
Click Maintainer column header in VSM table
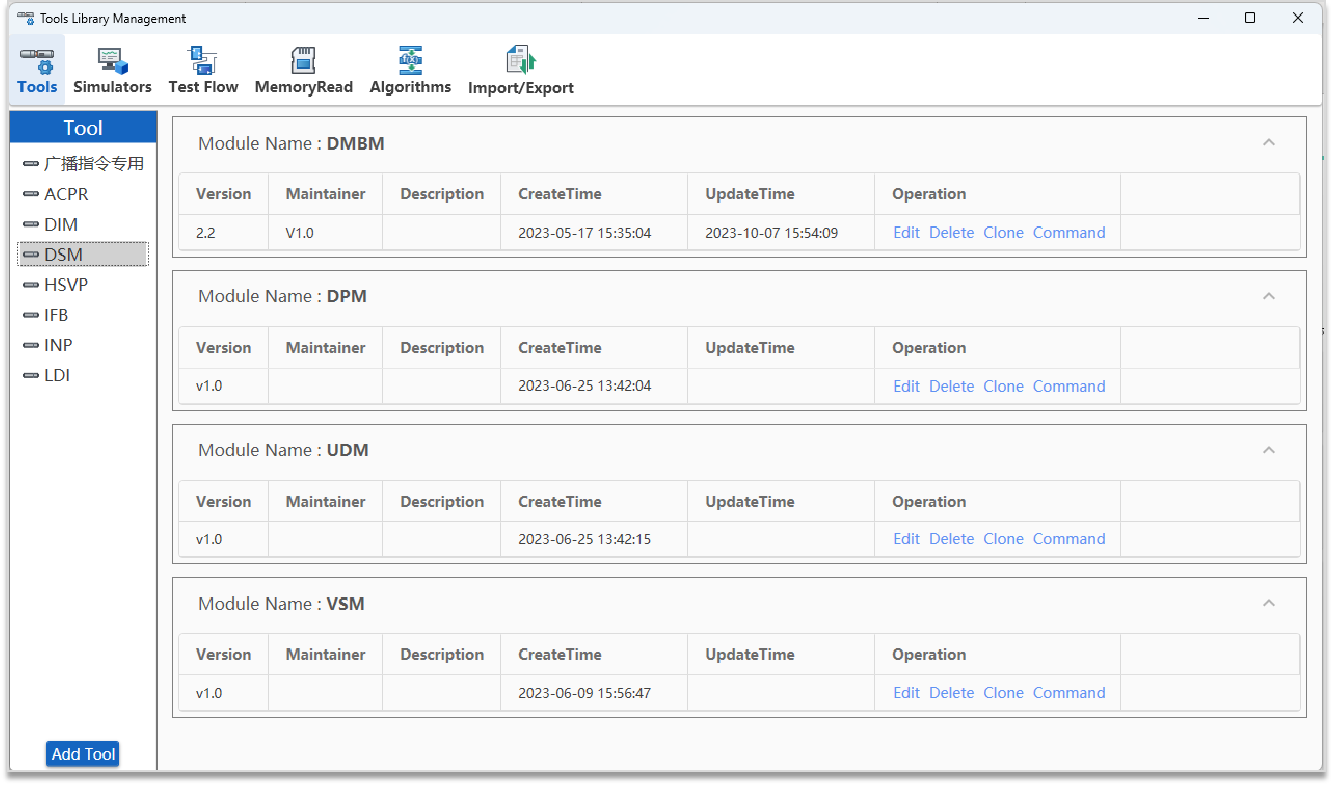(325, 655)
